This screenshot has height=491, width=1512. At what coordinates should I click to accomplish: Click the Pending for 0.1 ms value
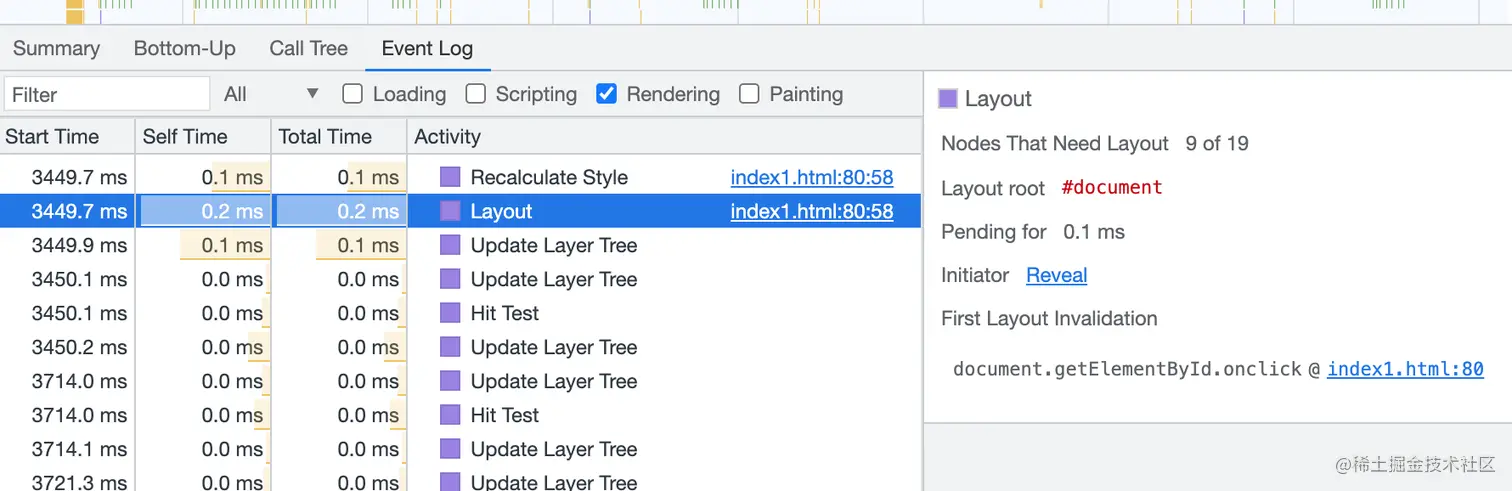click(x=1094, y=232)
